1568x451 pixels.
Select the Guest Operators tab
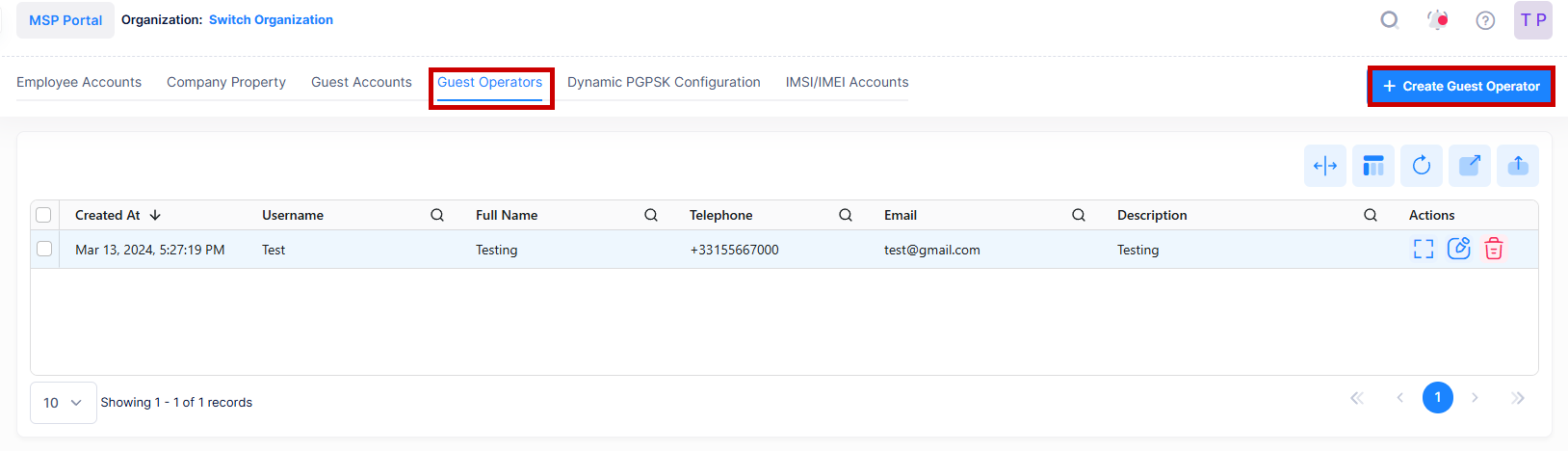(489, 82)
